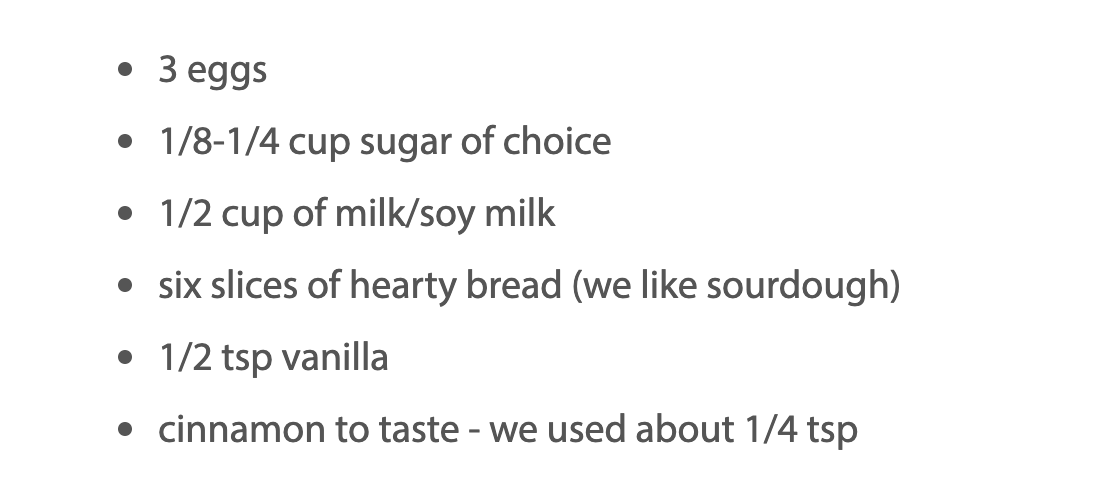The image size is (1096, 482).
Task: Click the '1/2 cup of milk/soy milk' line
Action: point(357,214)
